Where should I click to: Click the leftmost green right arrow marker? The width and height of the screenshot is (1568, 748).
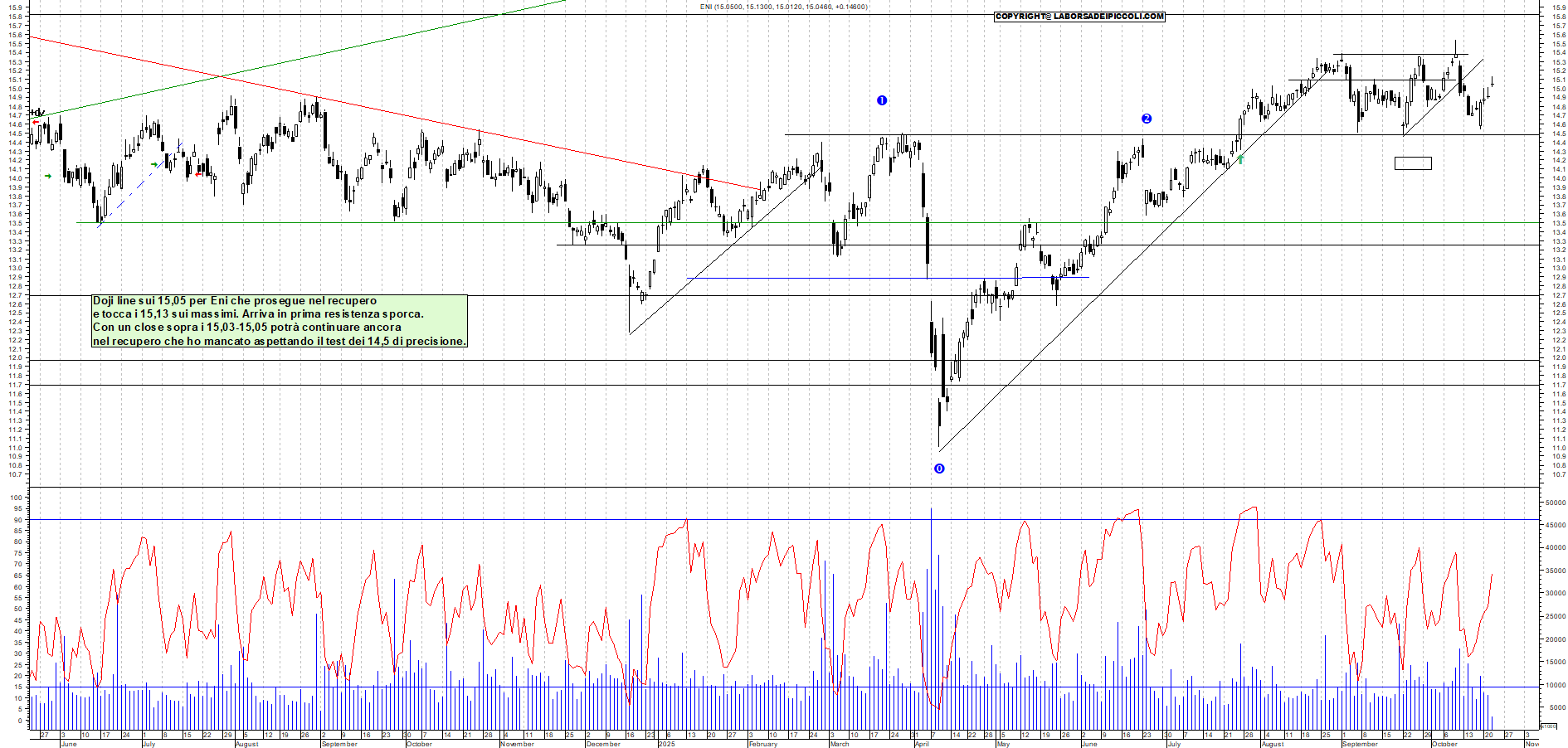(48, 176)
